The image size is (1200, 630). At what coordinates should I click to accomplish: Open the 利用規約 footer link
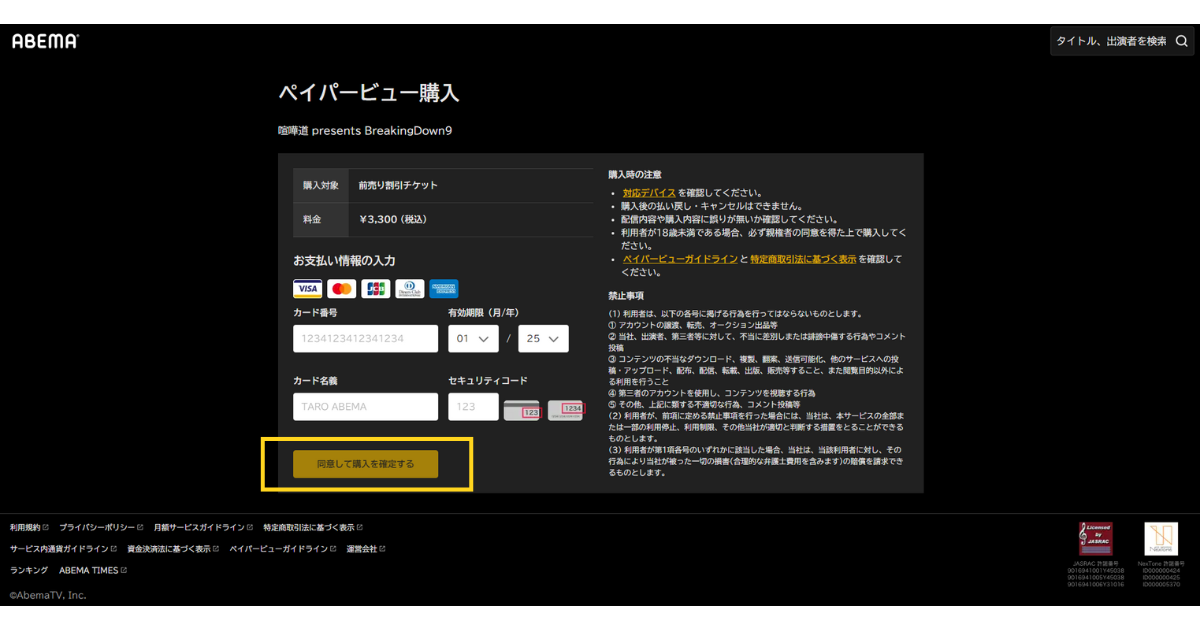(25, 527)
